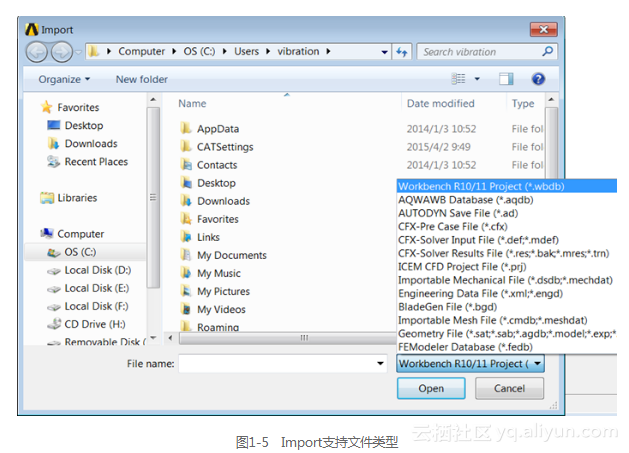Select the Favorites folder in file list
This screenshot has height=453, width=629.
click(x=217, y=219)
